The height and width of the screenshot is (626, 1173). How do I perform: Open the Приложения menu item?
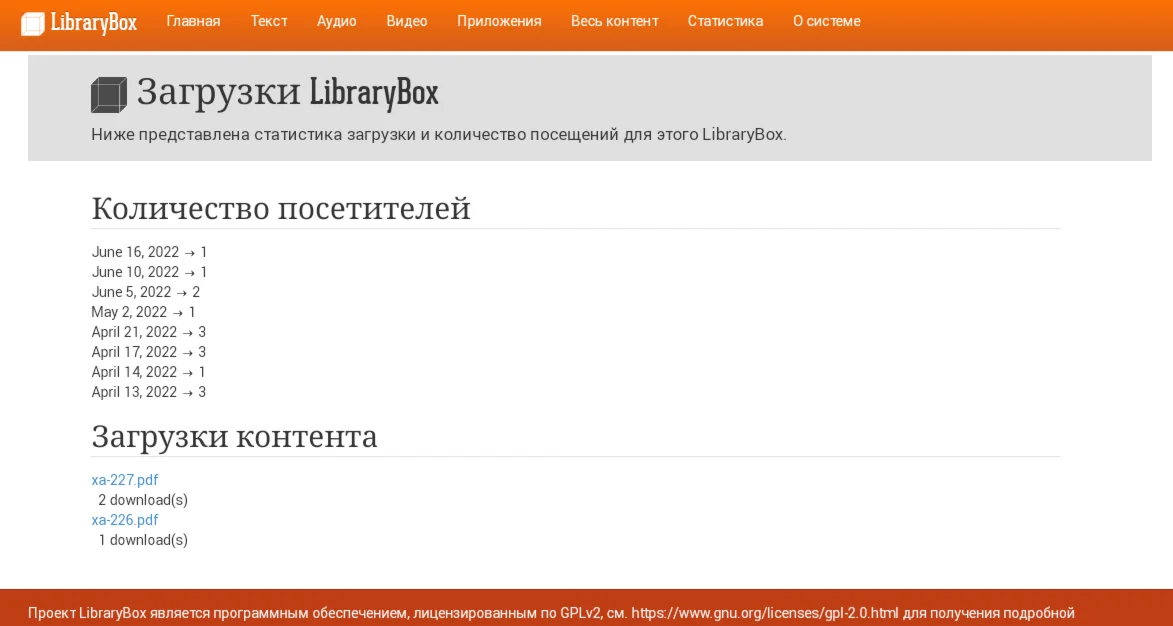tap(499, 21)
